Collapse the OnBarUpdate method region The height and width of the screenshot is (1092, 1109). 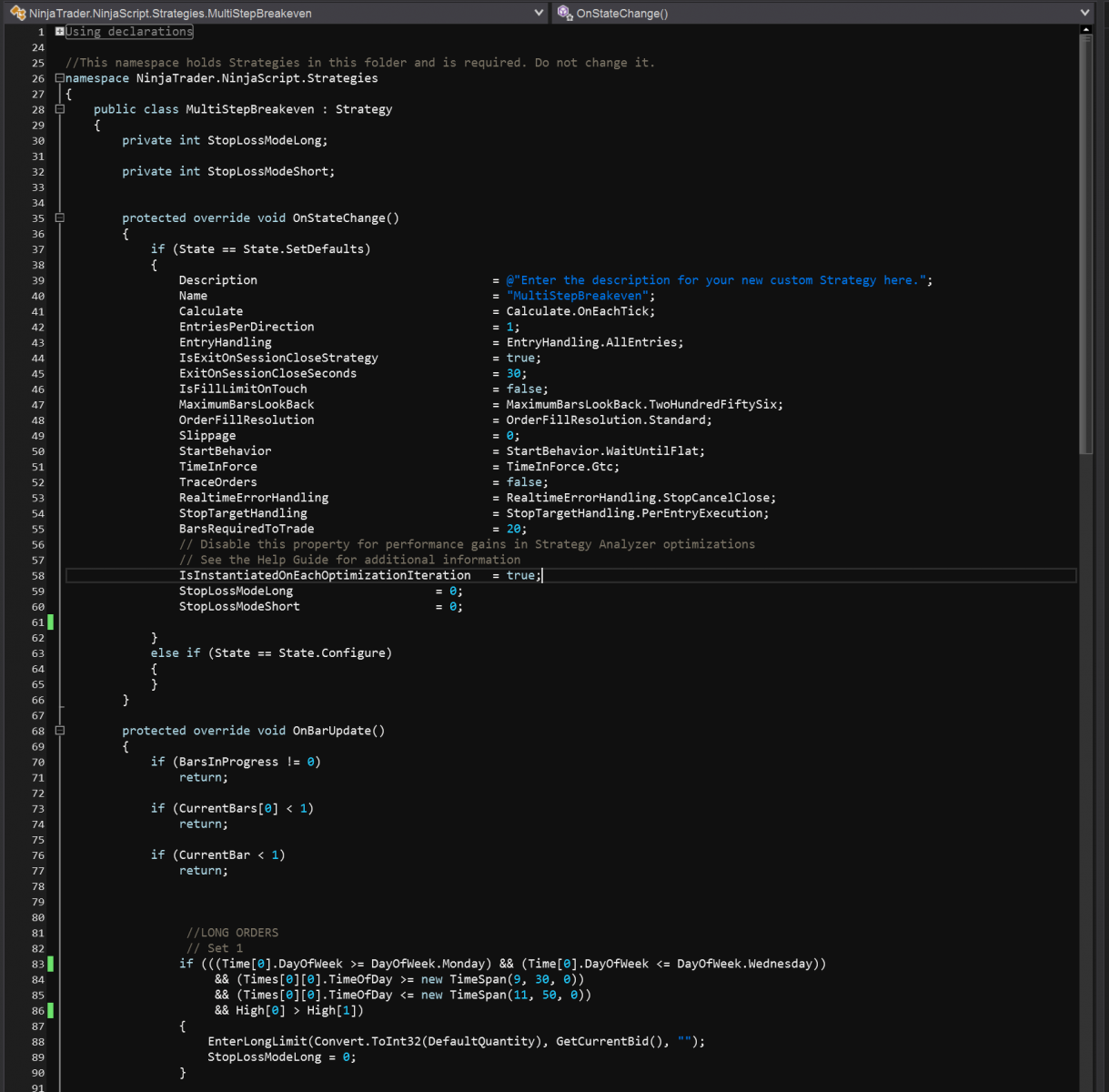click(x=60, y=730)
